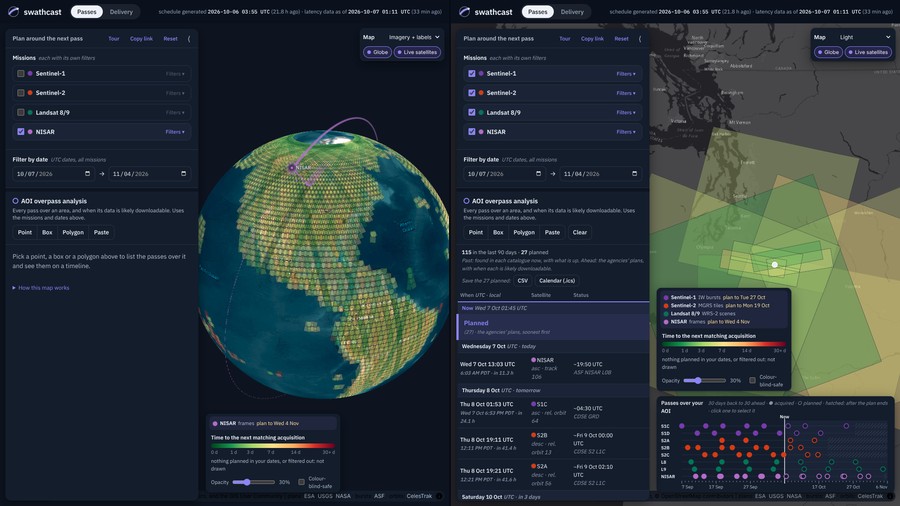Uncheck NISAR mission in right window
This screenshot has height=506, width=900.
(472, 132)
